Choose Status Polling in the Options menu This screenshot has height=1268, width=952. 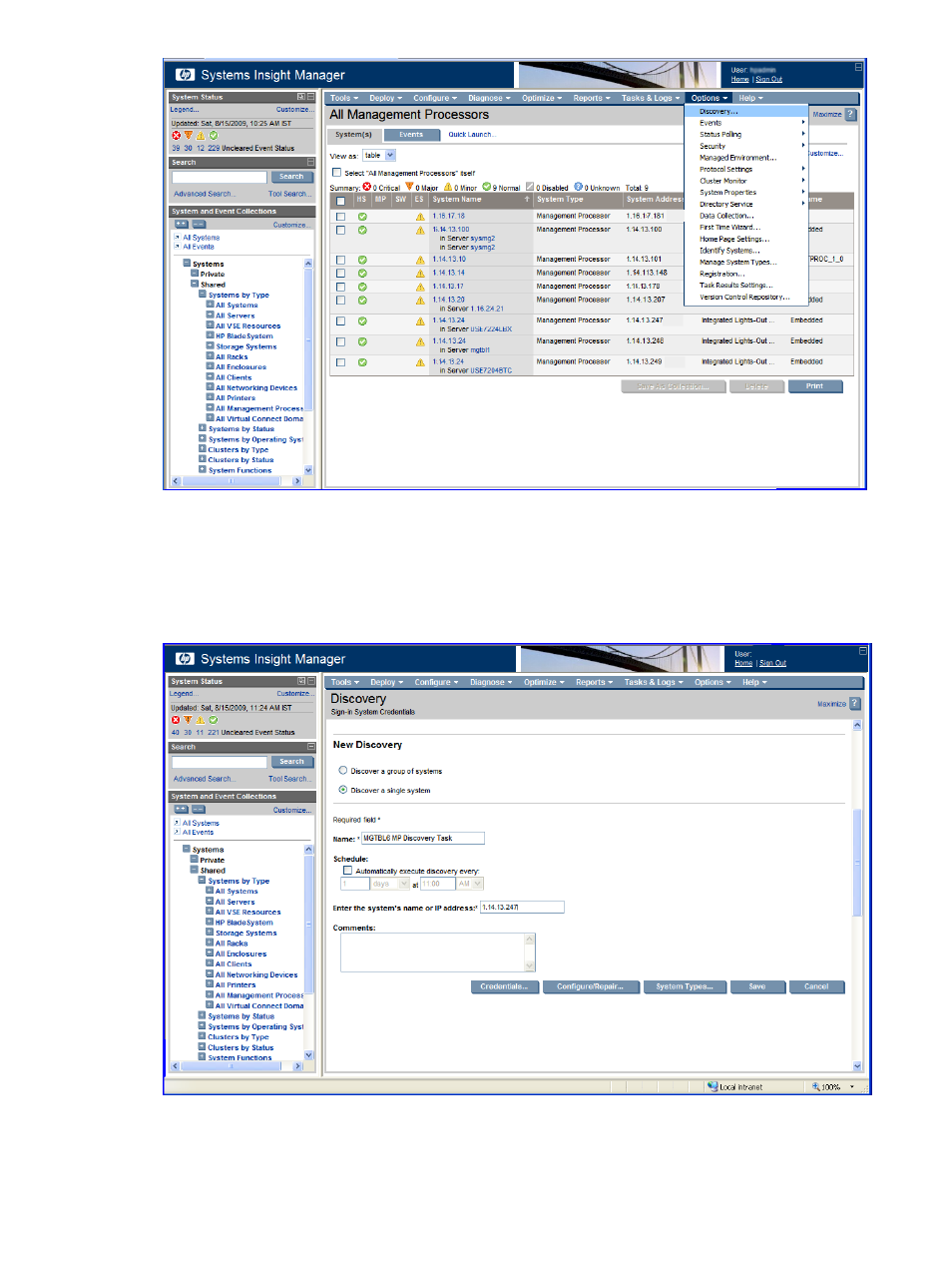click(x=745, y=135)
